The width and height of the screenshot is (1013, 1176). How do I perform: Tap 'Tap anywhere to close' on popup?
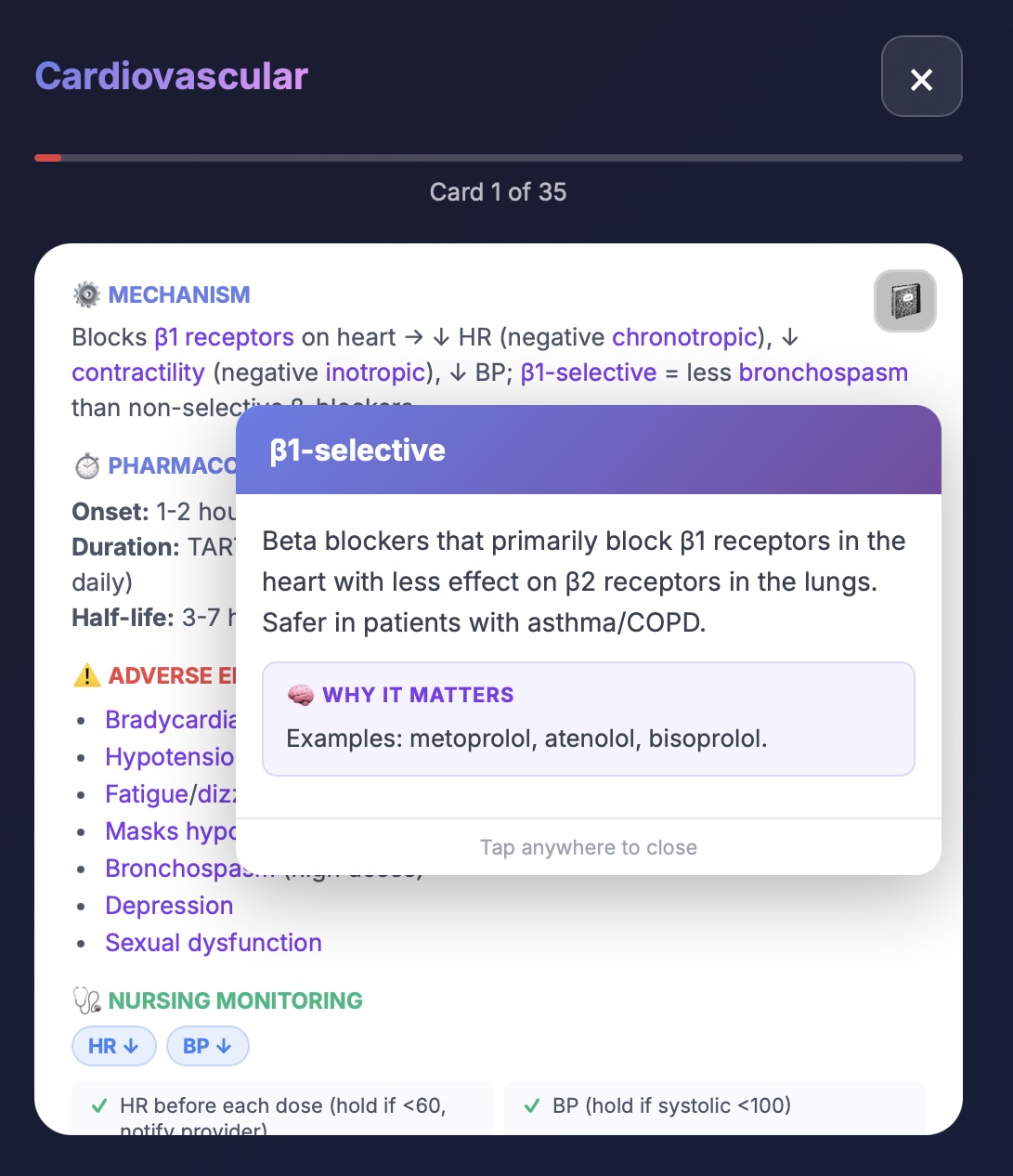click(589, 847)
